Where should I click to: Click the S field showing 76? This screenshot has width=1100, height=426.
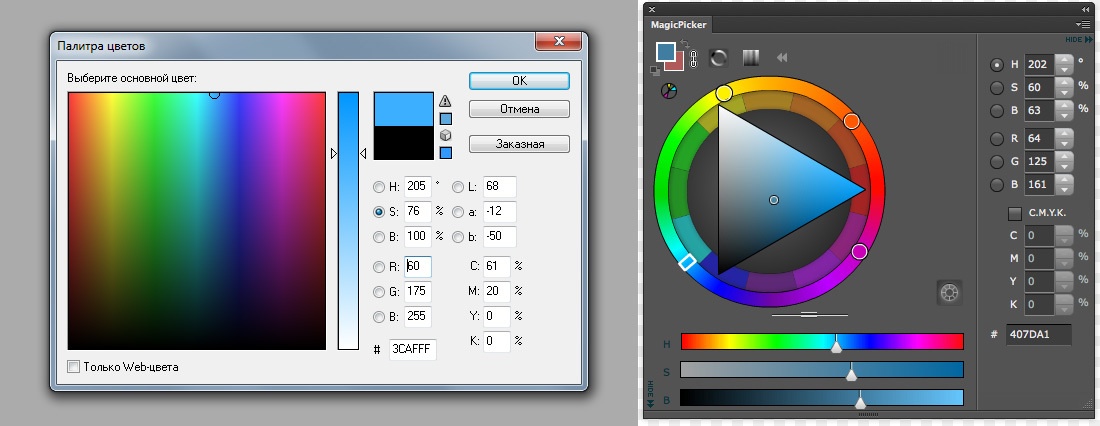417,211
